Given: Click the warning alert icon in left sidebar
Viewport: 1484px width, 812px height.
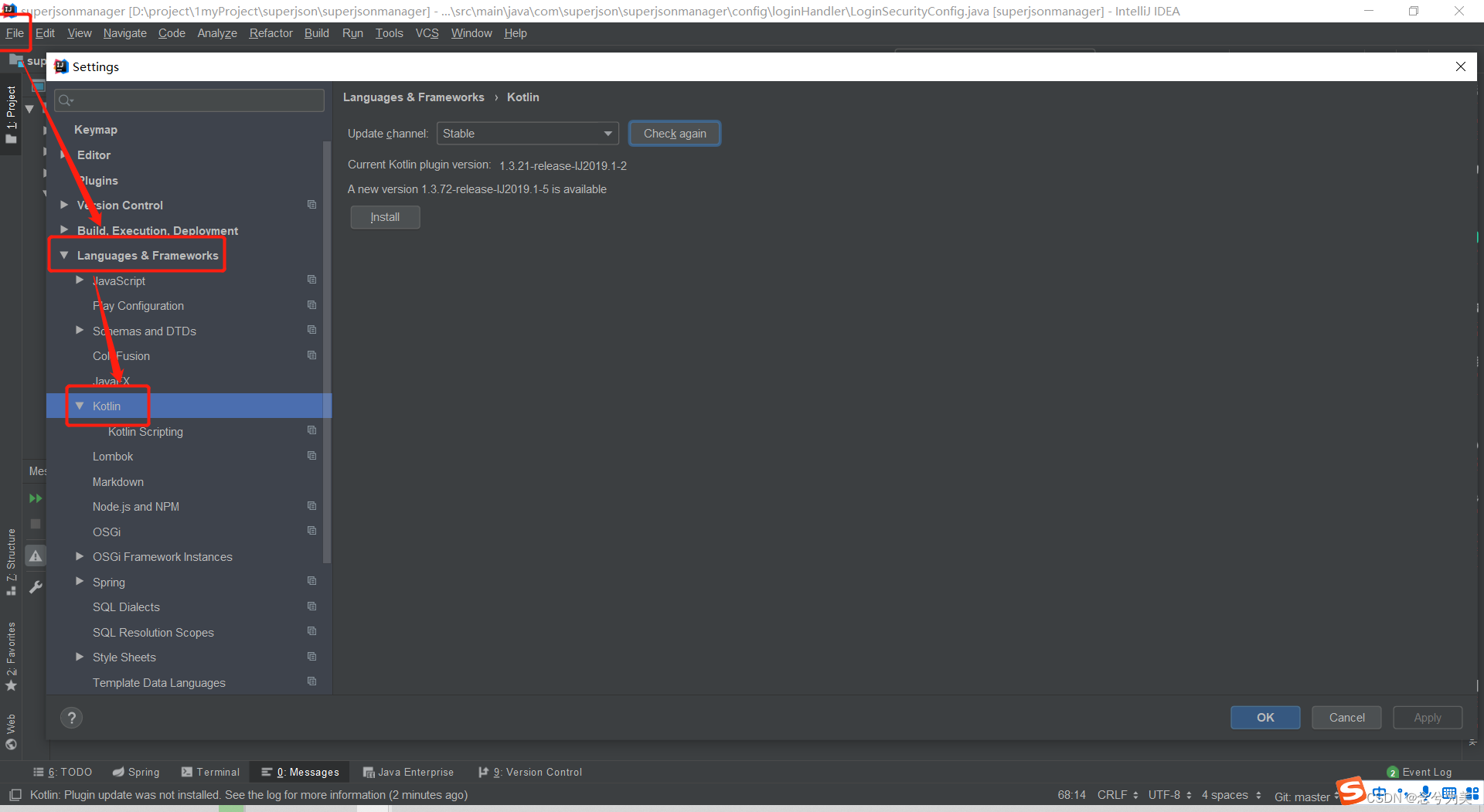Looking at the screenshot, I should click(x=35, y=555).
